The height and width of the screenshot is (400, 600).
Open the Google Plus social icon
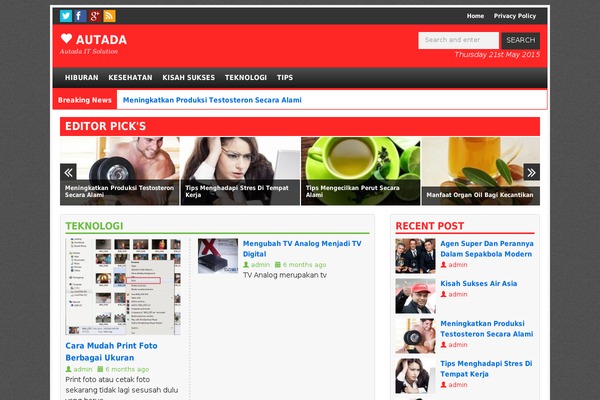pos(95,16)
